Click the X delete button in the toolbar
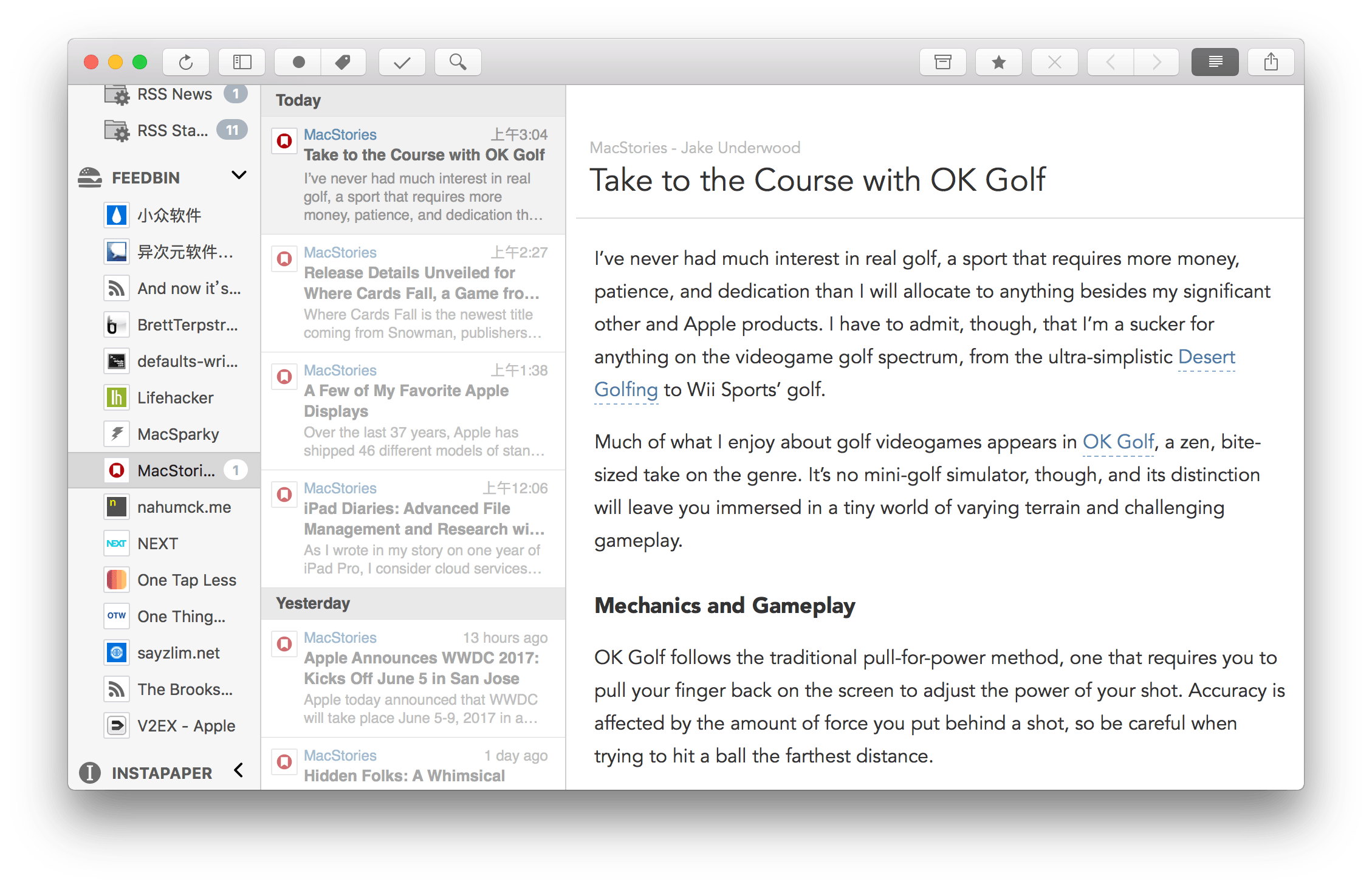This screenshot has width=1372, height=887. (1055, 62)
